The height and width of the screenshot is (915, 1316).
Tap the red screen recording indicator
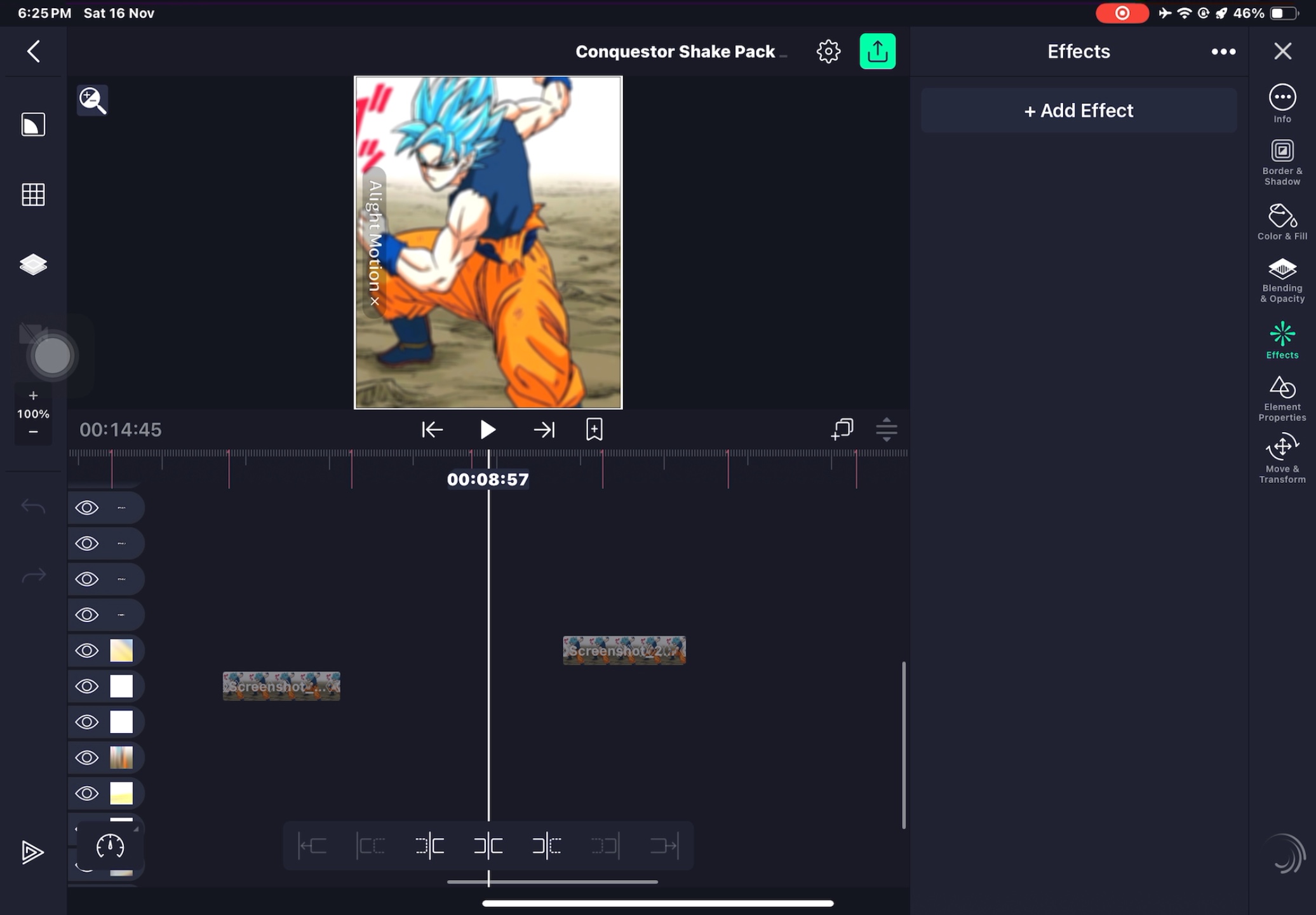(x=1122, y=13)
